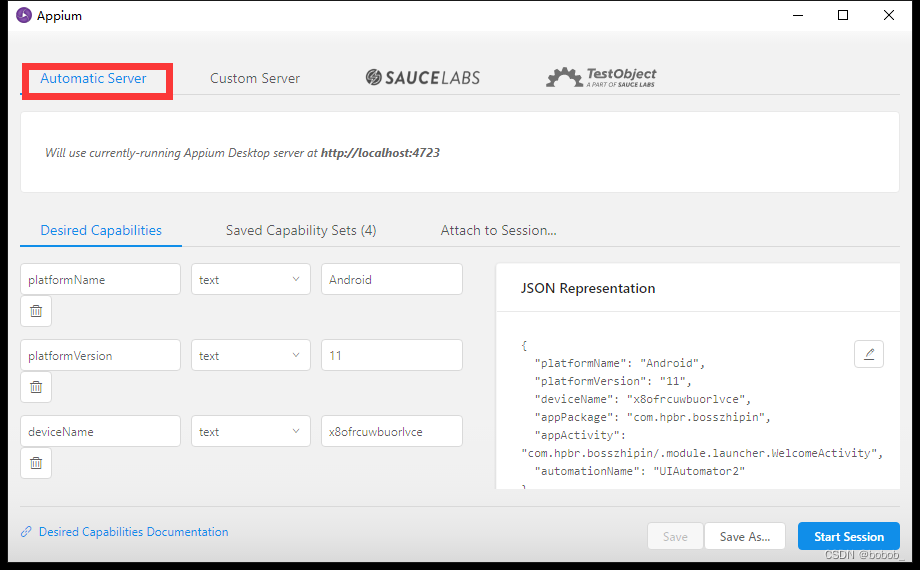The width and height of the screenshot is (920, 570).
Task: Open Saved Capability Sets (4) tab
Action: 301,230
